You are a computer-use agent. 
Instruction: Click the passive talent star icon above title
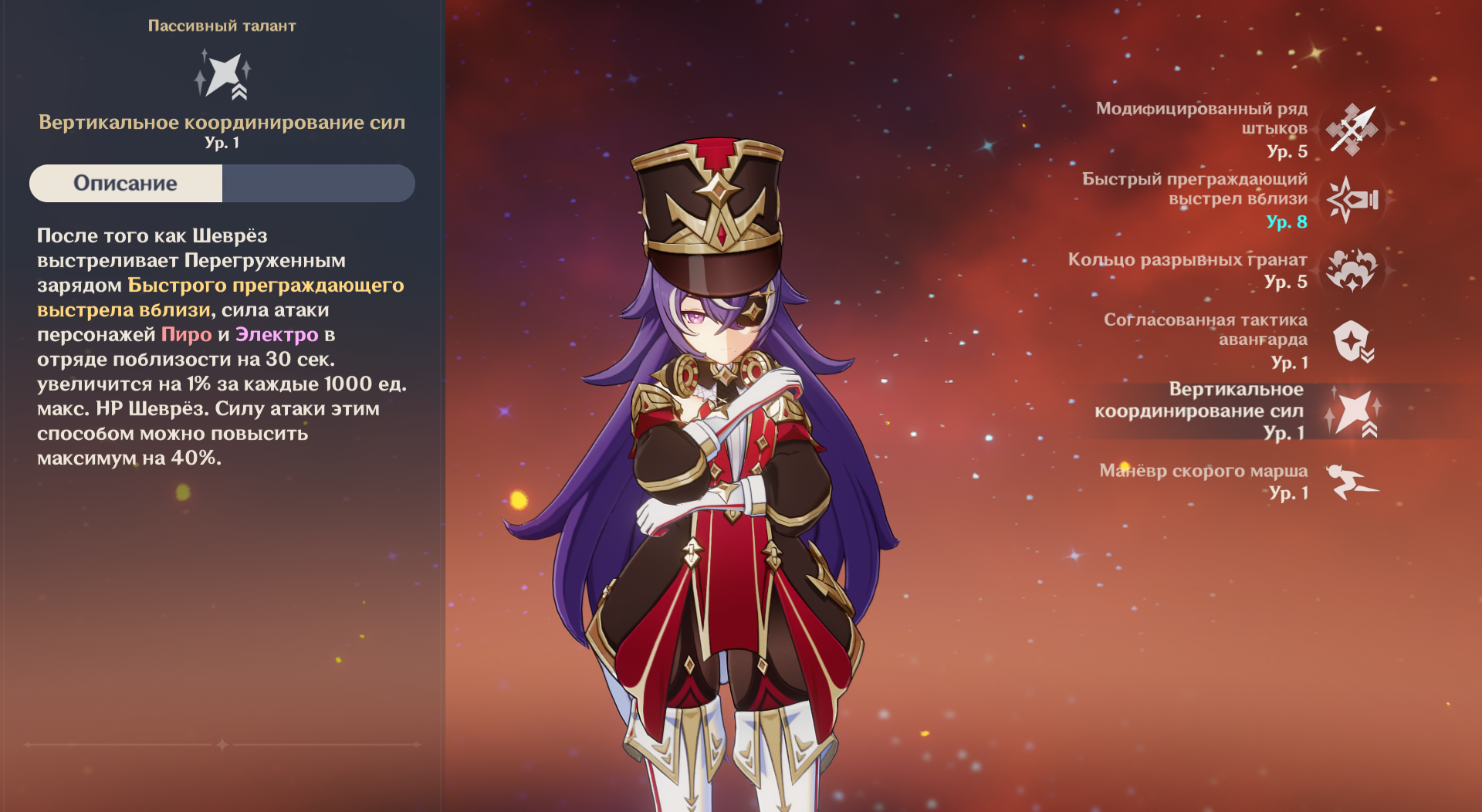pyautogui.click(x=222, y=75)
